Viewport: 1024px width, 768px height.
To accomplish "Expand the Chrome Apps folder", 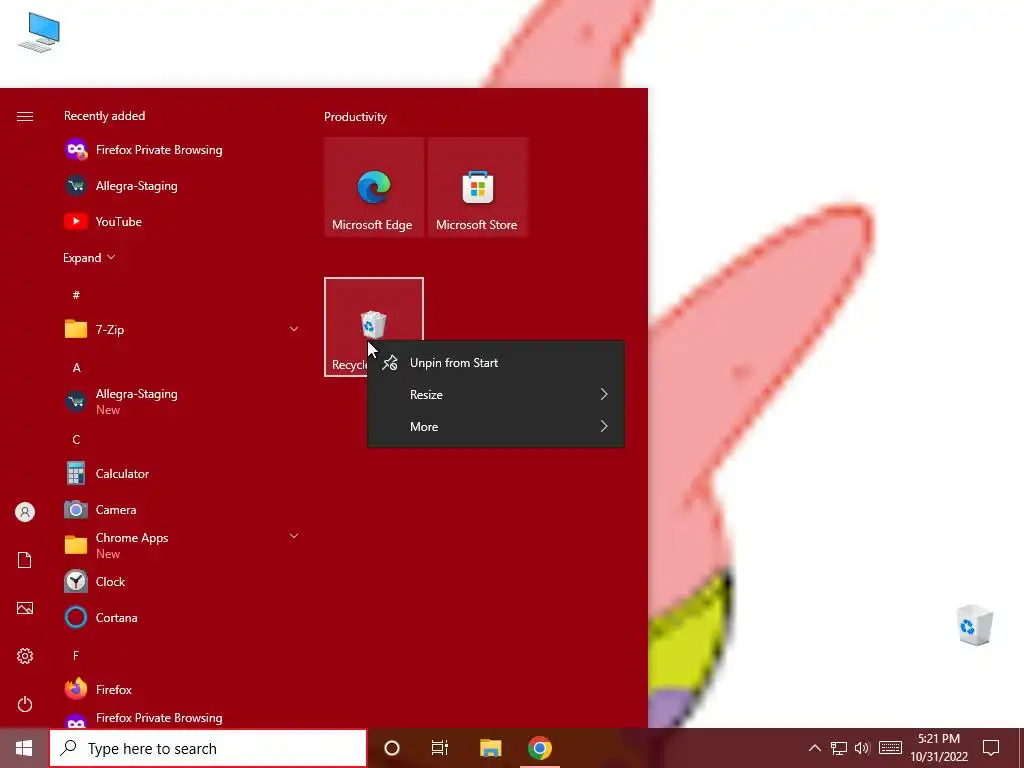I will tap(294, 536).
